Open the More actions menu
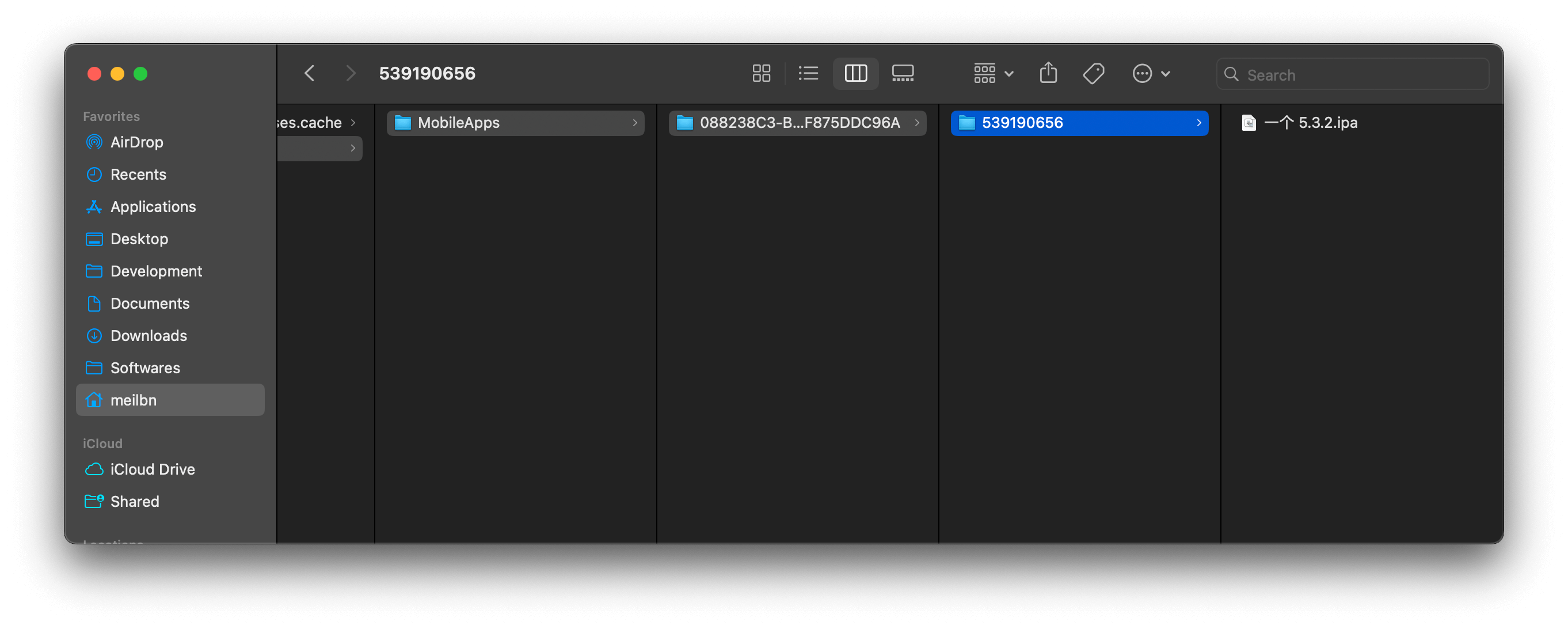This screenshot has height=629, width=1568. point(1151,74)
